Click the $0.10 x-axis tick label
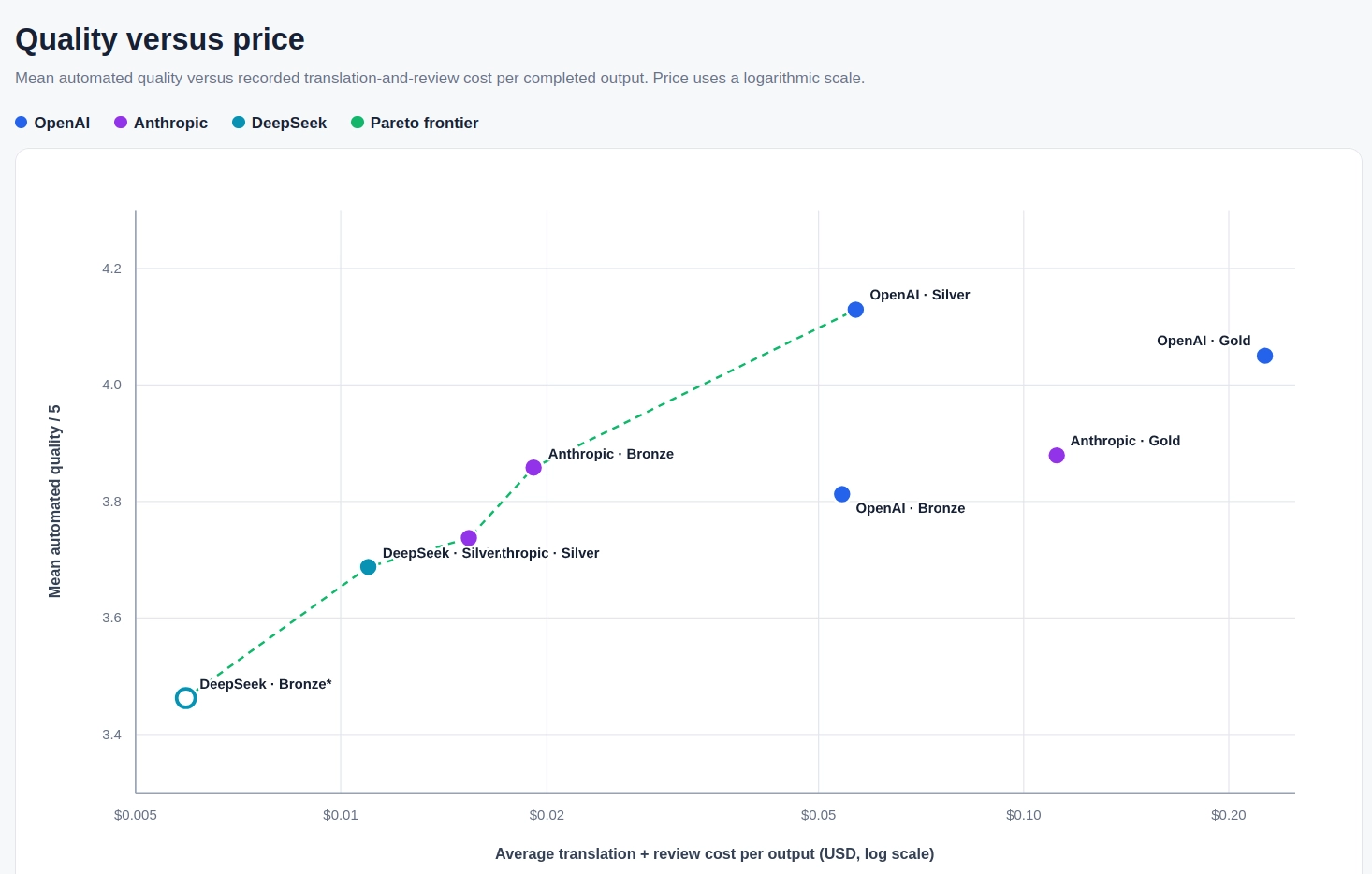Screen dimensions: 1372x874 click(x=1024, y=815)
